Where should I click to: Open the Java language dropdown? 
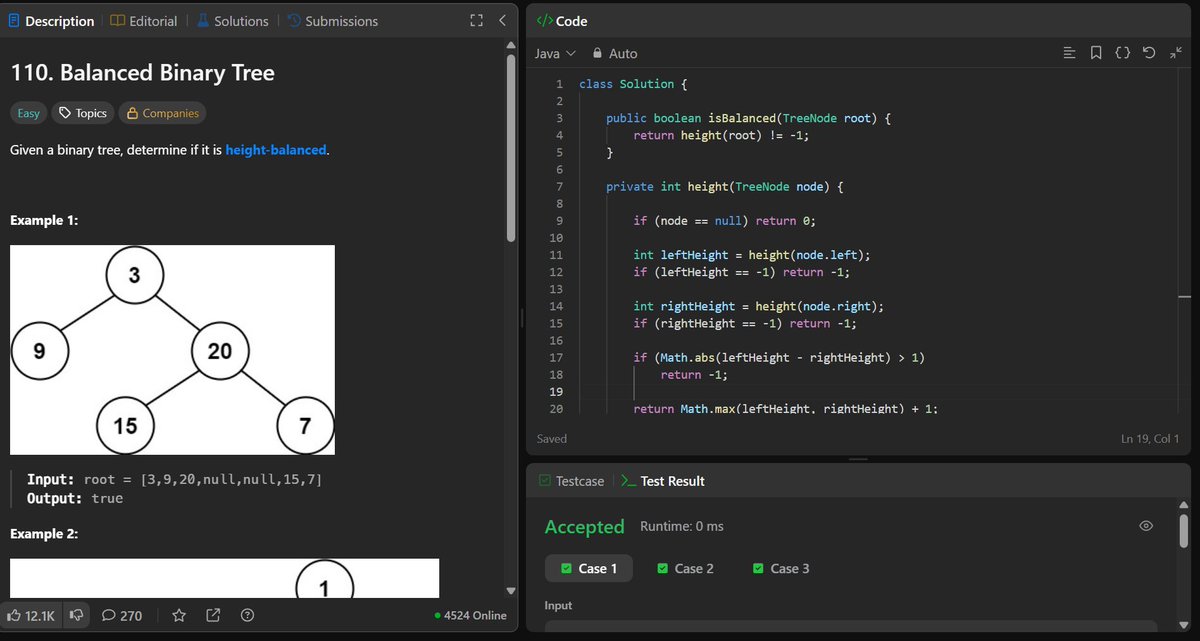click(x=556, y=53)
